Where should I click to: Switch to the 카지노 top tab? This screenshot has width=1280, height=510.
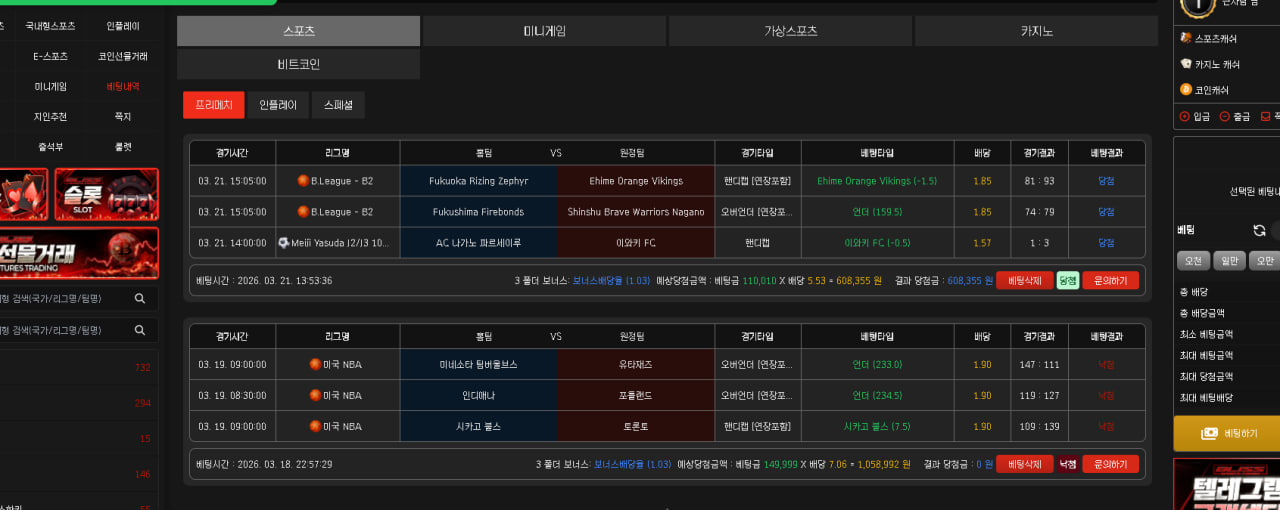pyautogui.click(x=1036, y=31)
